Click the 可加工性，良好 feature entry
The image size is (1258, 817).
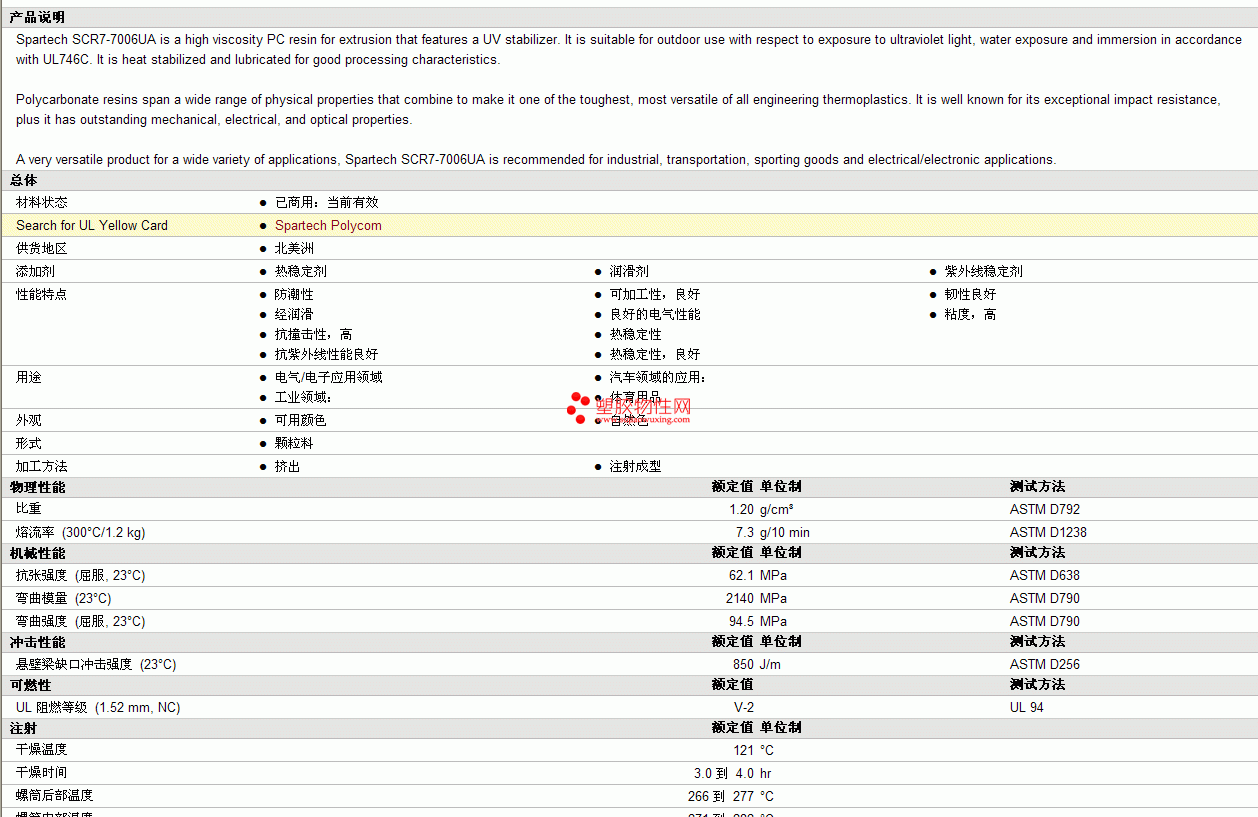(655, 294)
